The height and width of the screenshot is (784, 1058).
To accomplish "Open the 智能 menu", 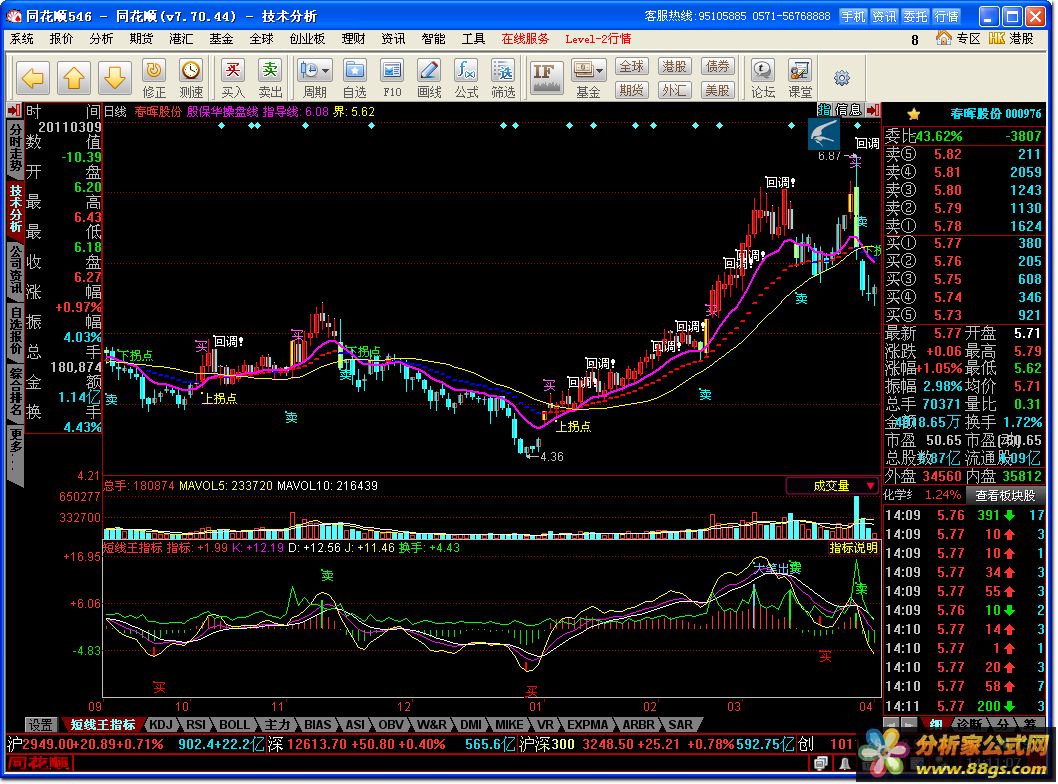I will tap(433, 39).
